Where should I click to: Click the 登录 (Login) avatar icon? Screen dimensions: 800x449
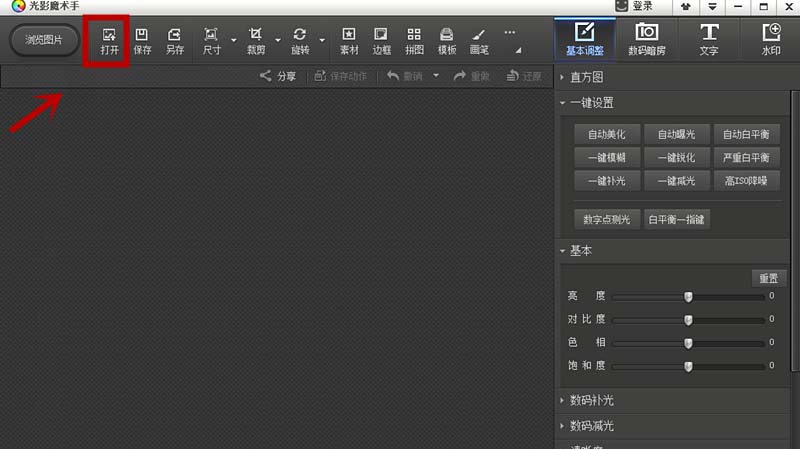pyautogui.click(x=621, y=6)
